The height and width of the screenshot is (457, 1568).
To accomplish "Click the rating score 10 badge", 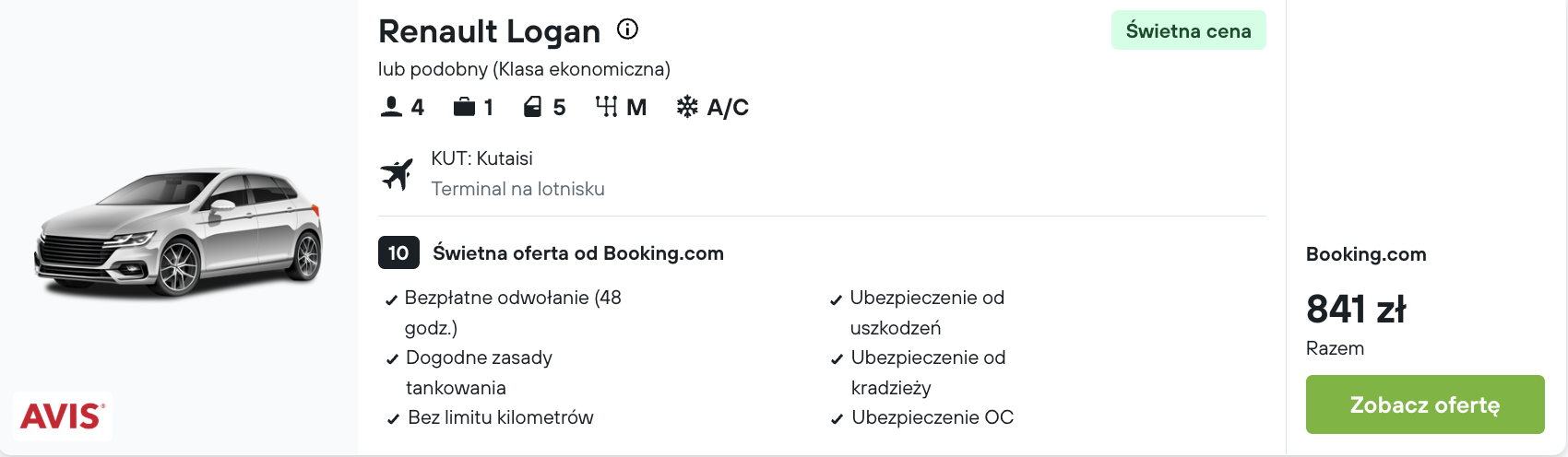I will (398, 252).
